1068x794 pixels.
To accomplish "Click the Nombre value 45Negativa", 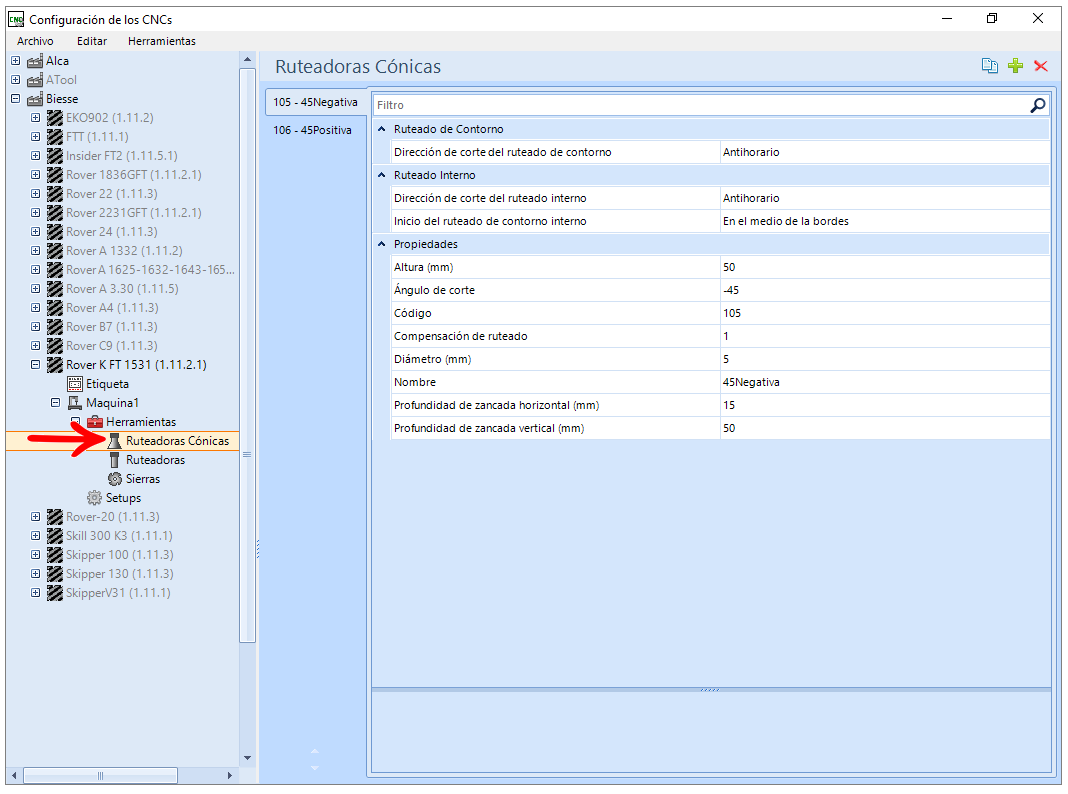I will pyautogui.click(x=885, y=382).
